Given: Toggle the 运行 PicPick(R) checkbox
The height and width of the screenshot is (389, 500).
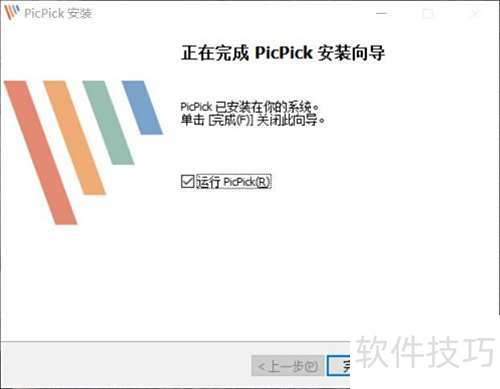Looking at the screenshot, I should point(187,182).
